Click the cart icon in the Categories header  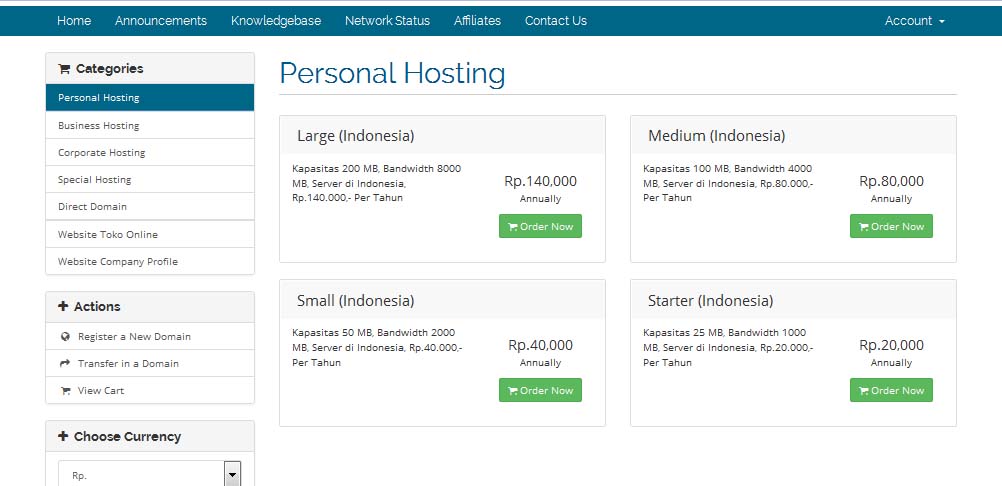(x=64, y=69)
